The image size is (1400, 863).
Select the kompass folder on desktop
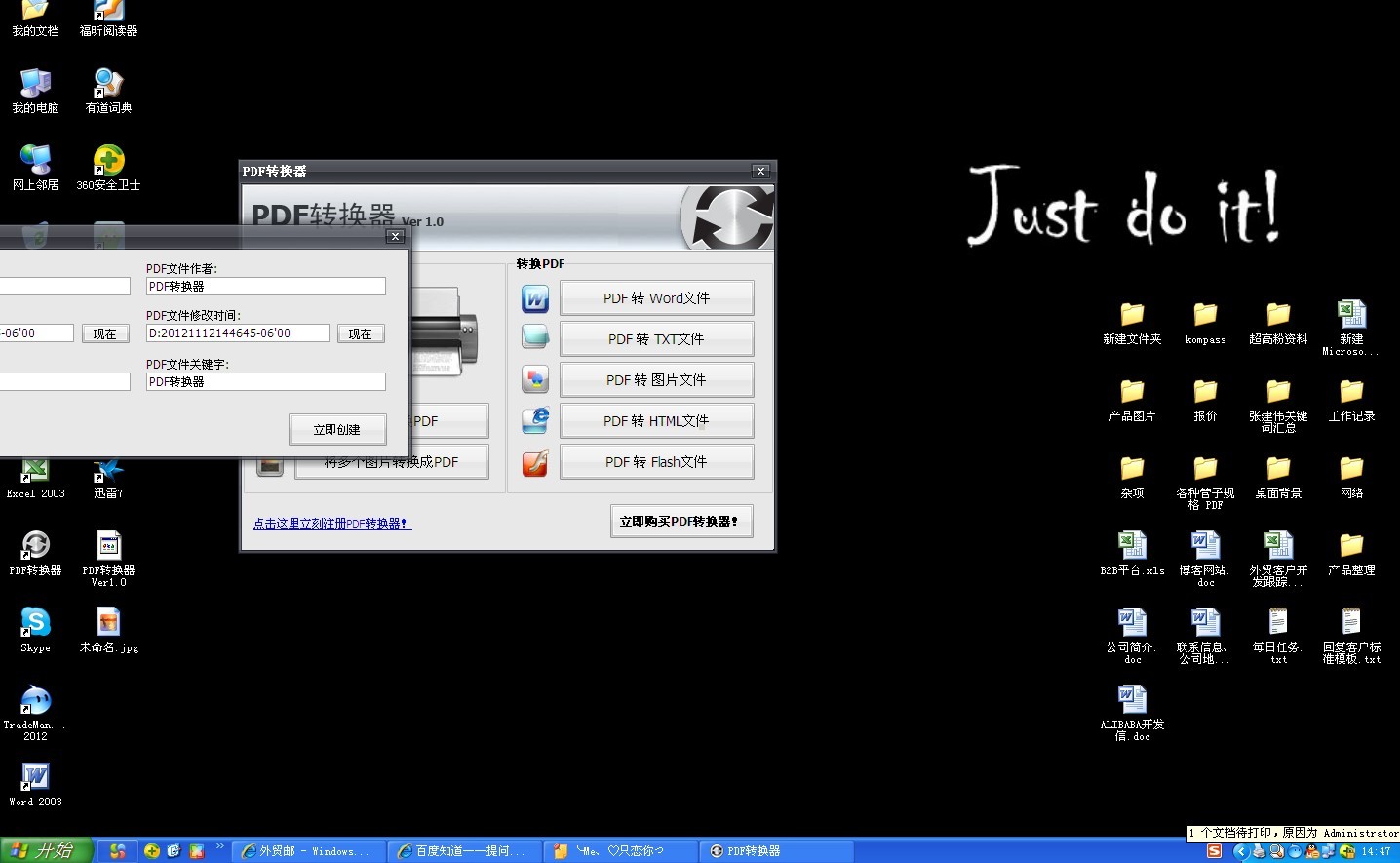tap(1205, 324)
